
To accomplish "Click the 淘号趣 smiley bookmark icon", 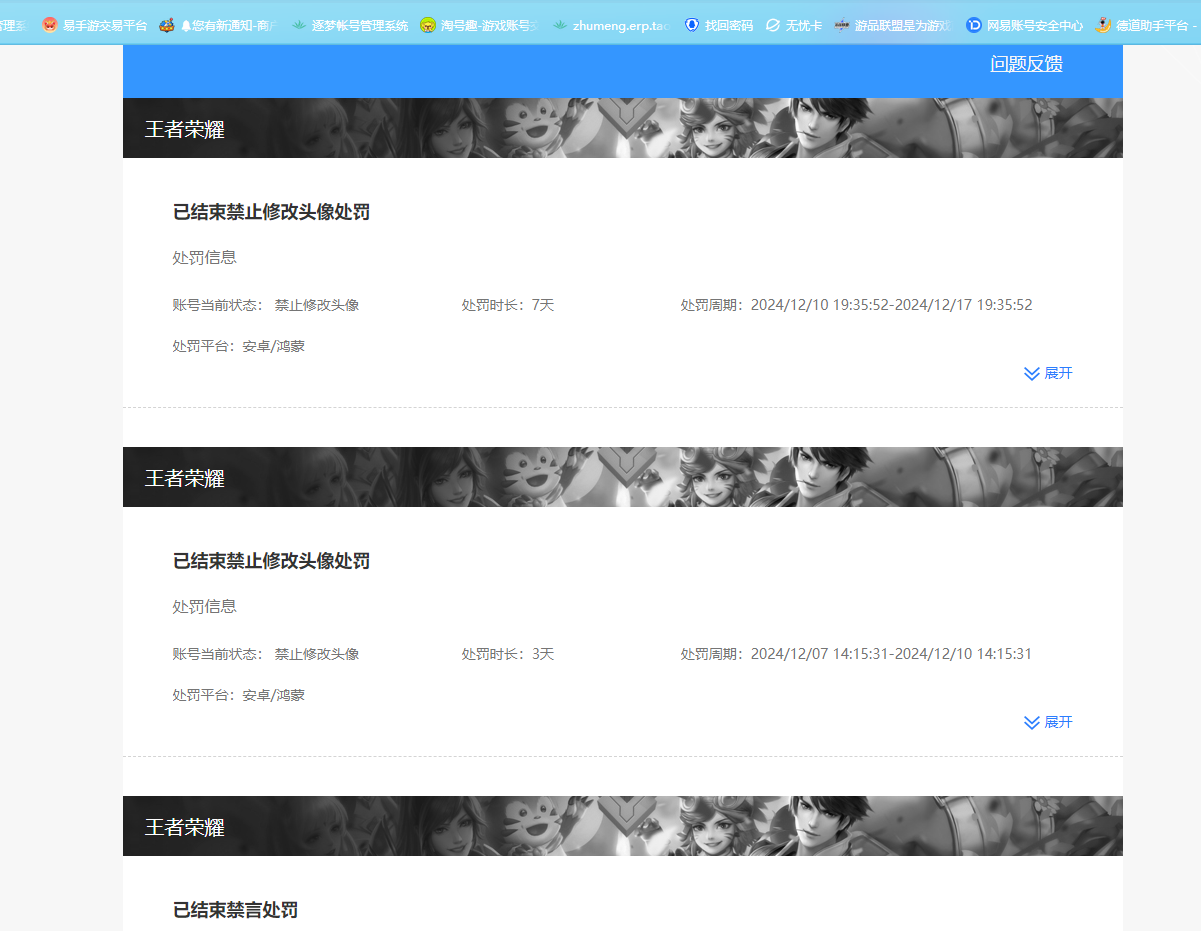I will coord(428,26).
